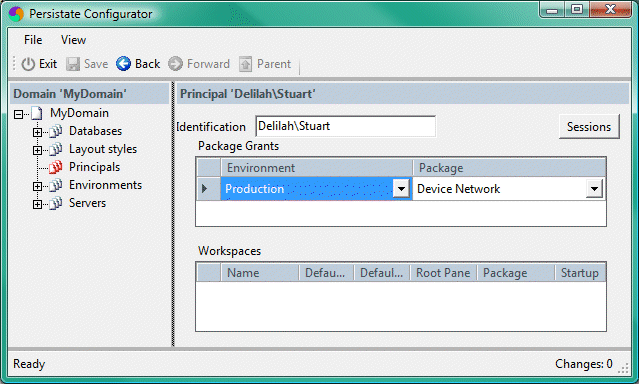Viewport: 639px width, 384px height.
Task: Click the Save toolbar label
Action: [96, 64]
